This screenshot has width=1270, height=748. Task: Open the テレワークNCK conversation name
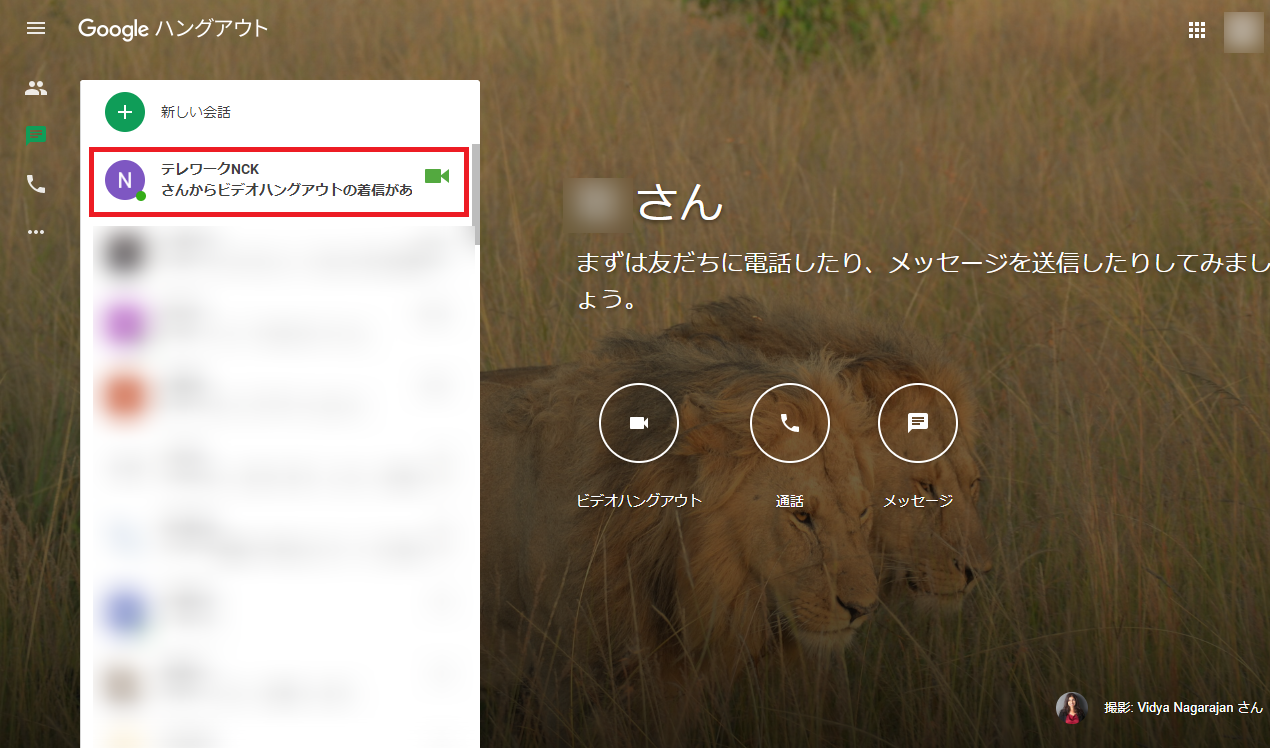point(210,169)
